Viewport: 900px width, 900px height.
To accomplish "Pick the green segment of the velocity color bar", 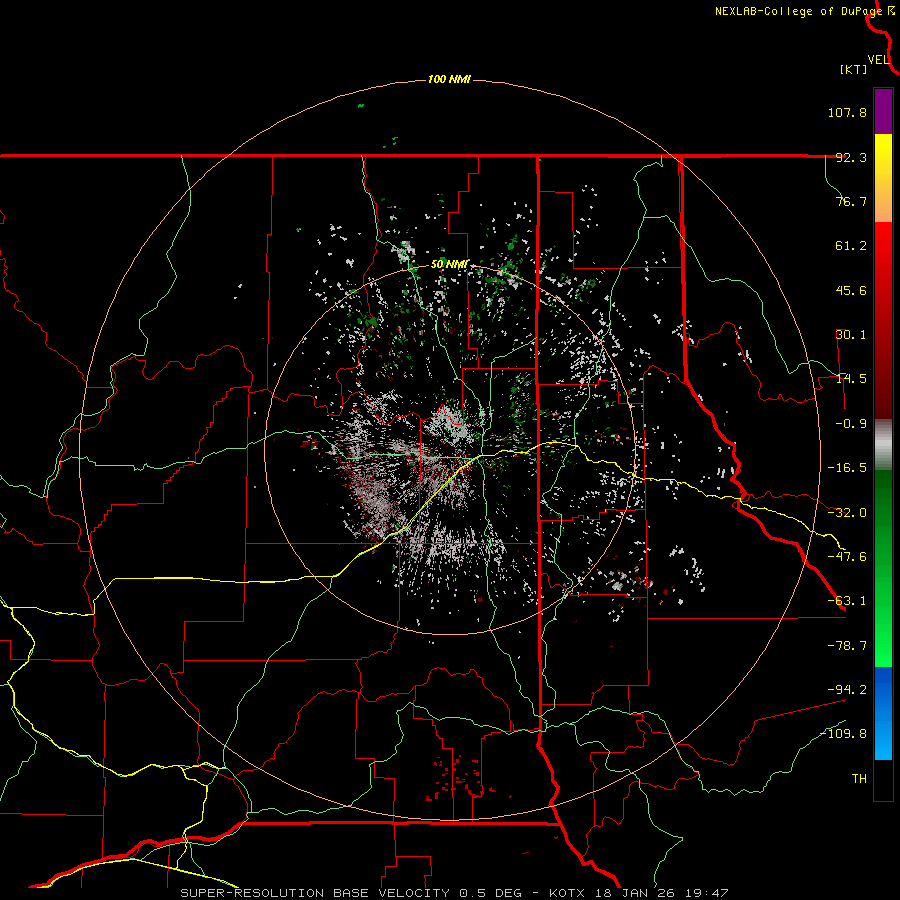I will (883, 568).
